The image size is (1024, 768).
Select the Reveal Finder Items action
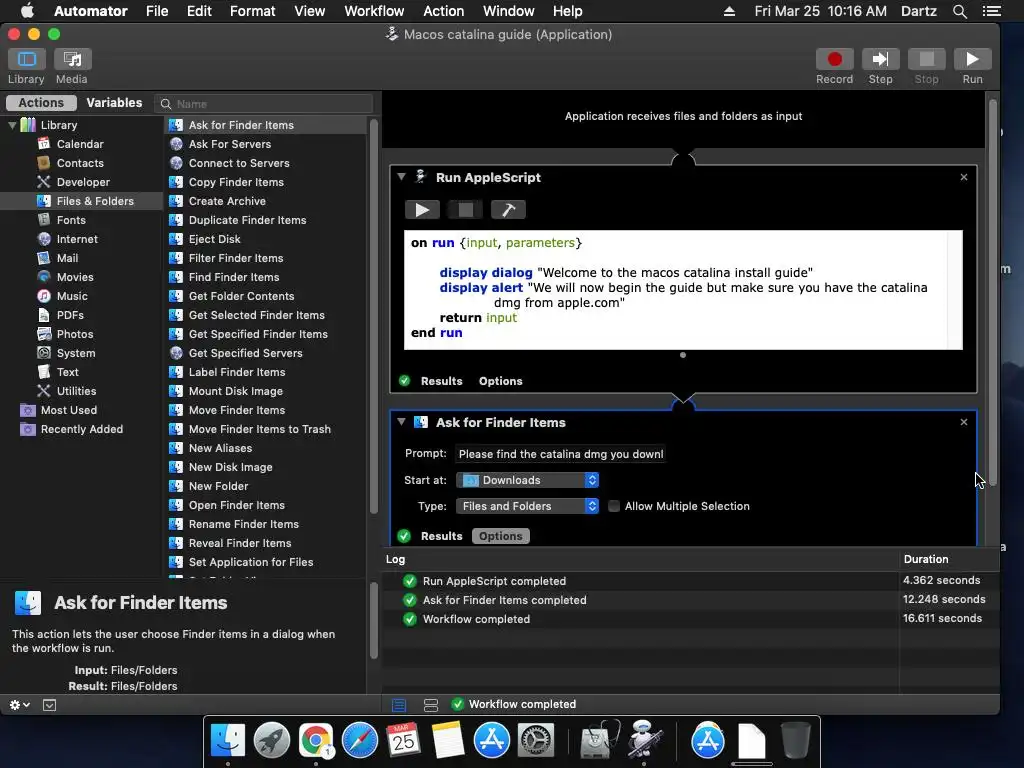click(240, 543)
